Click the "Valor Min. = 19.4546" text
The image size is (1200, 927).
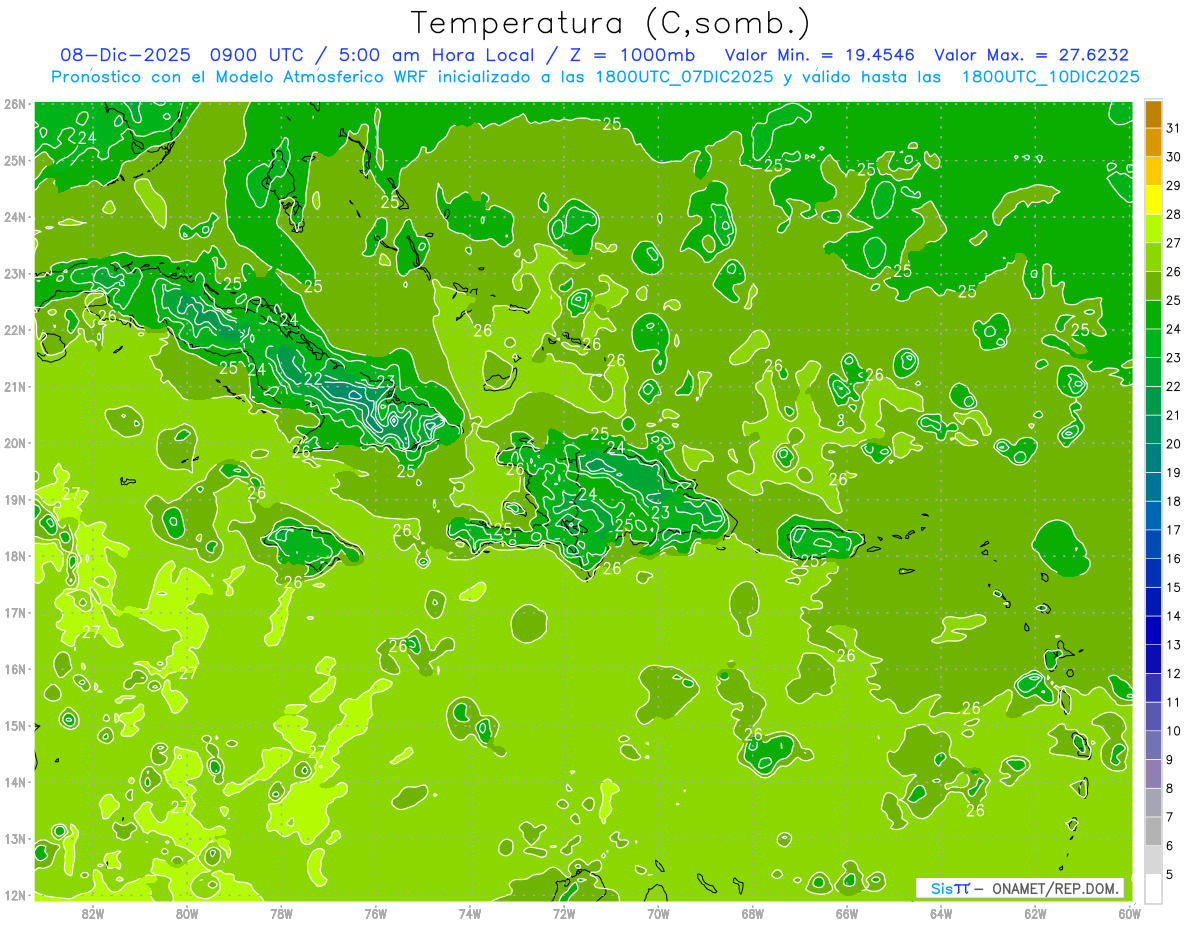click(x=820, y=55)
